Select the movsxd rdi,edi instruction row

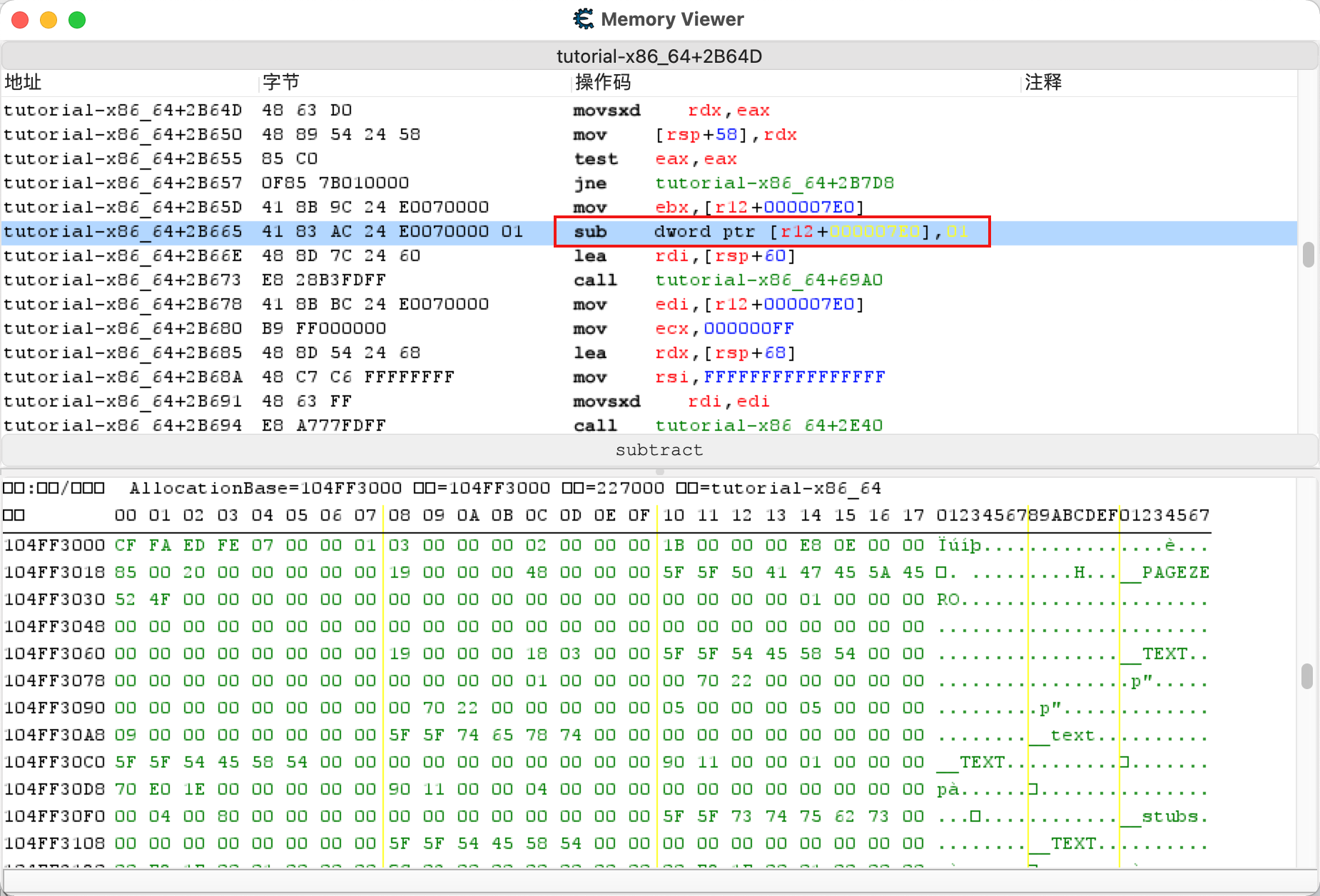(649, 402)
